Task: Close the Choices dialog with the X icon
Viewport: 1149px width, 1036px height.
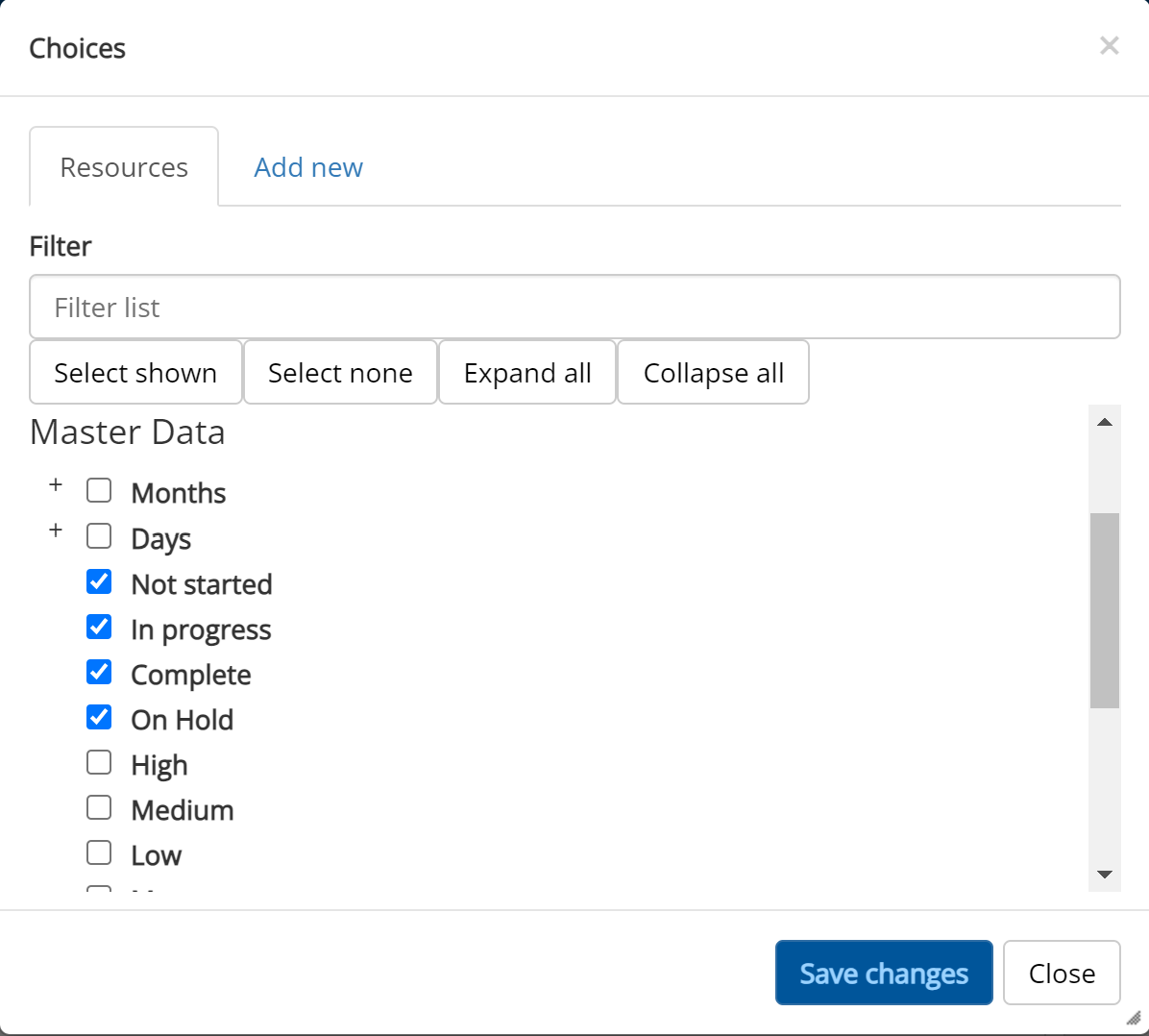Action: pyautogui.click(x=1109, y=46)
